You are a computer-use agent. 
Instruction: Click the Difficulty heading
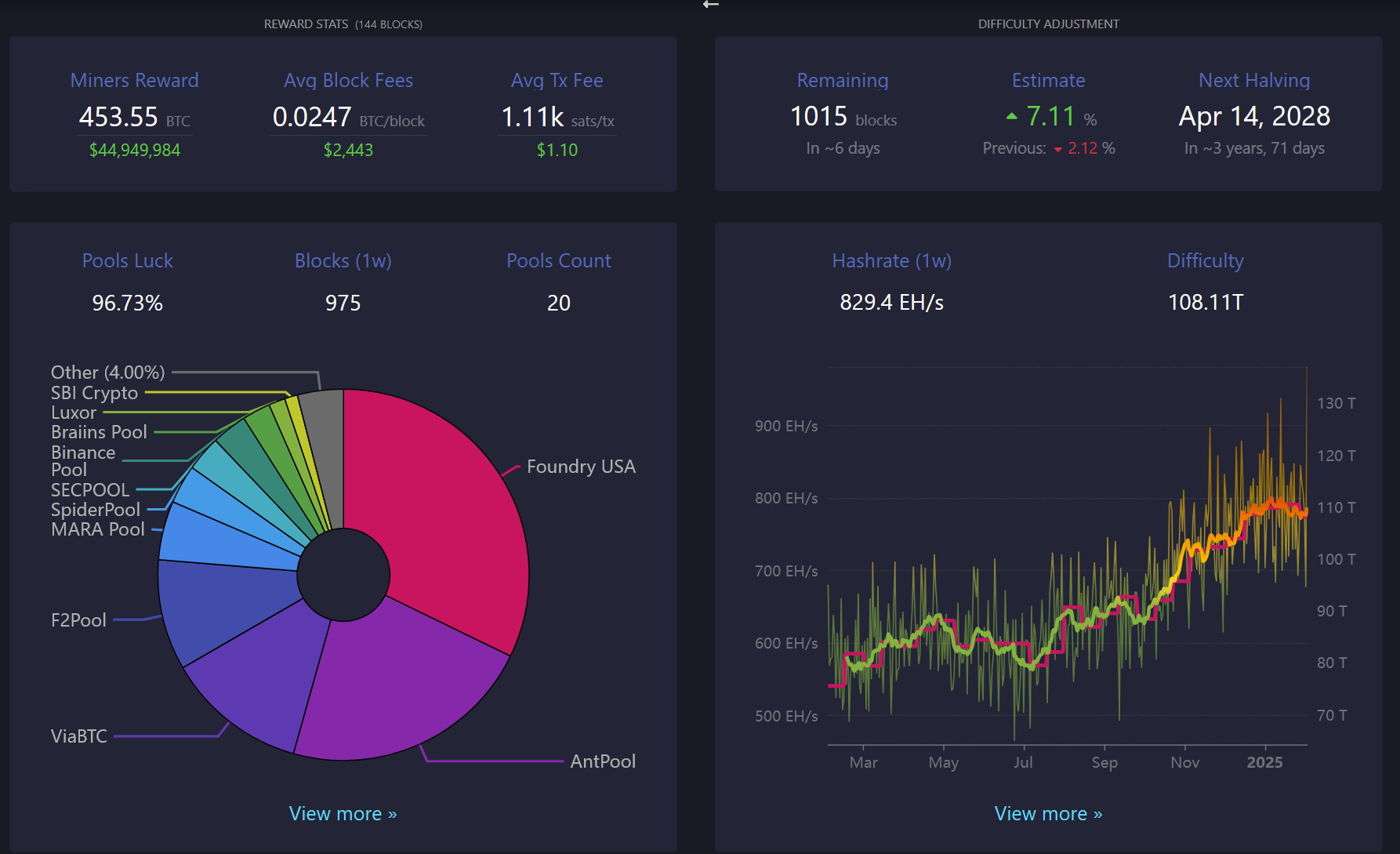pos(1205,260)
